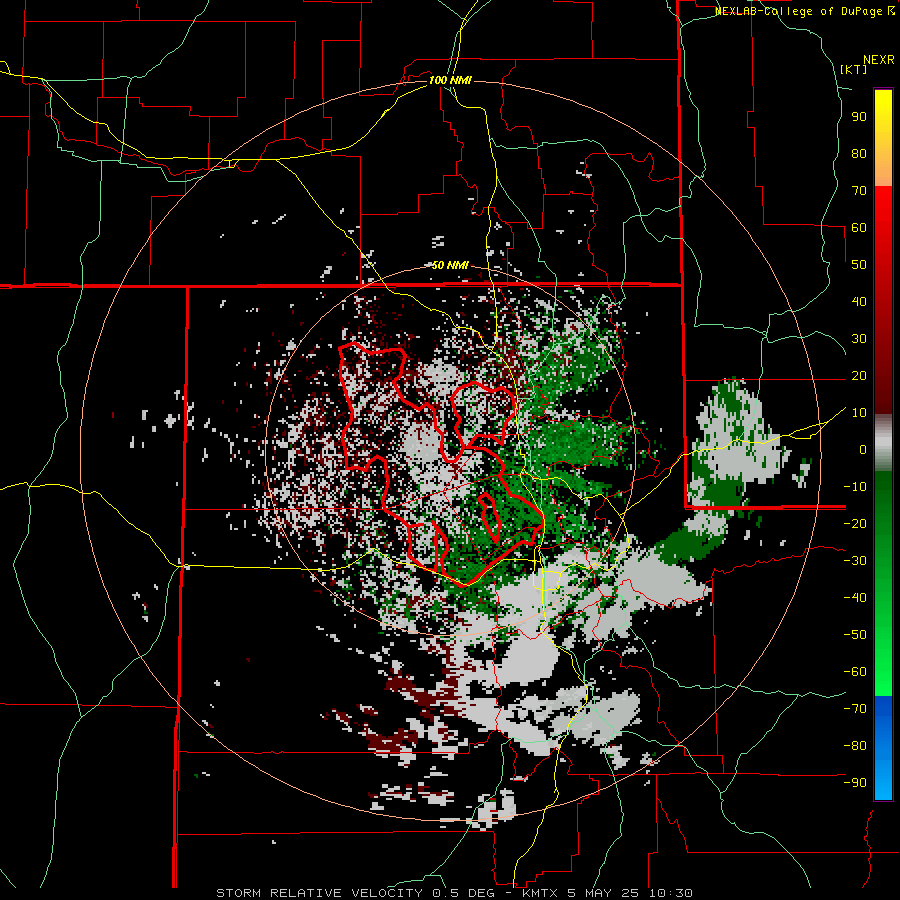Screen dimensions: 900x900
Task: Click the scale value 30
Action: pyautogui.click(x=859, y=339)
